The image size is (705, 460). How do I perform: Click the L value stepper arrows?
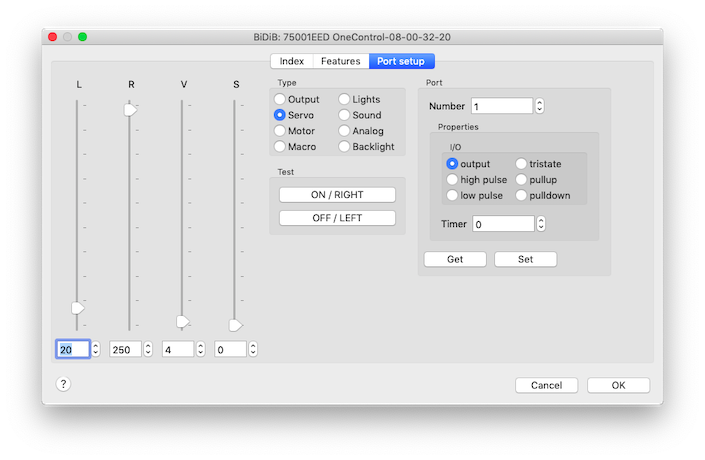[96, 349]
